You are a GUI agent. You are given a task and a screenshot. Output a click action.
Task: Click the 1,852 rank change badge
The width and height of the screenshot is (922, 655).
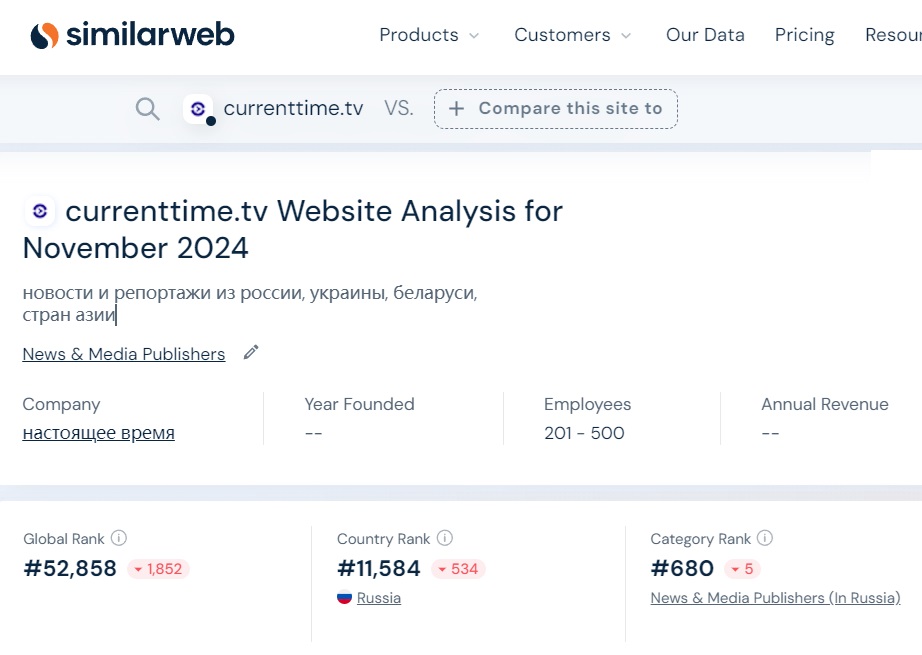[158, 569]
